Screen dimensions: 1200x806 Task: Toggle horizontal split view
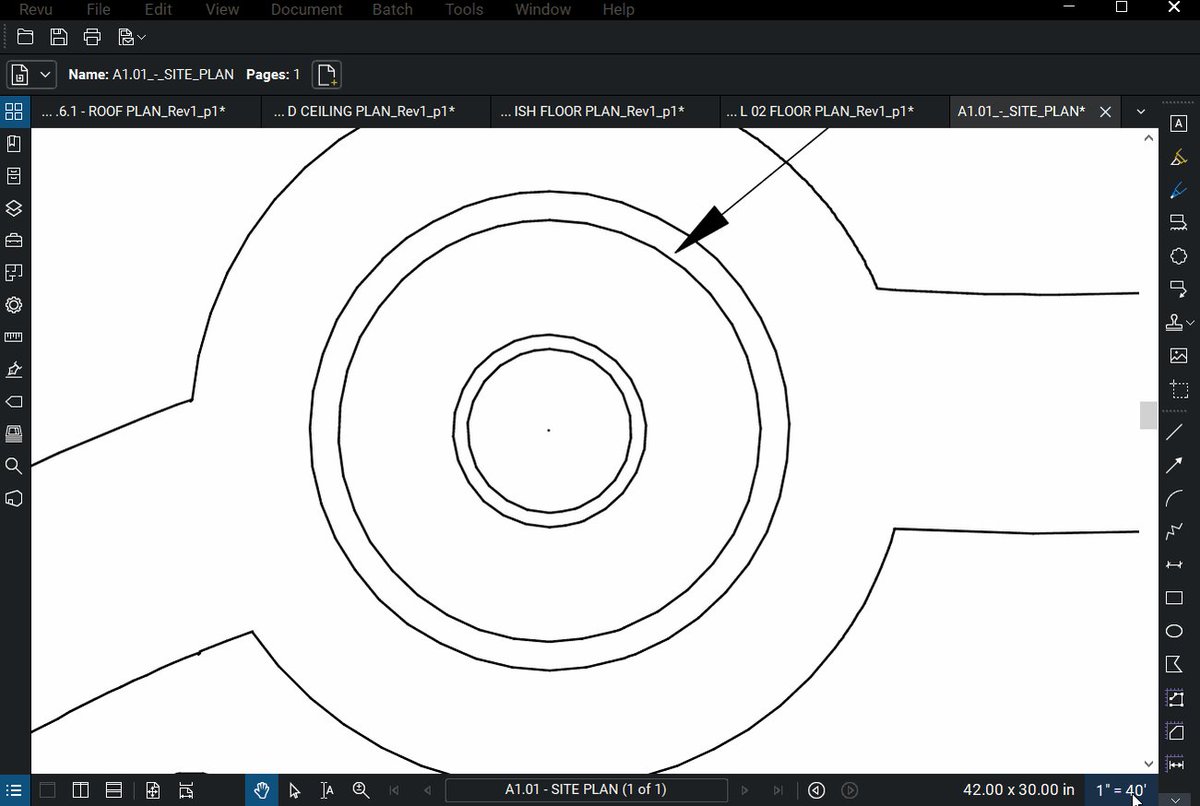click(114, 790)
